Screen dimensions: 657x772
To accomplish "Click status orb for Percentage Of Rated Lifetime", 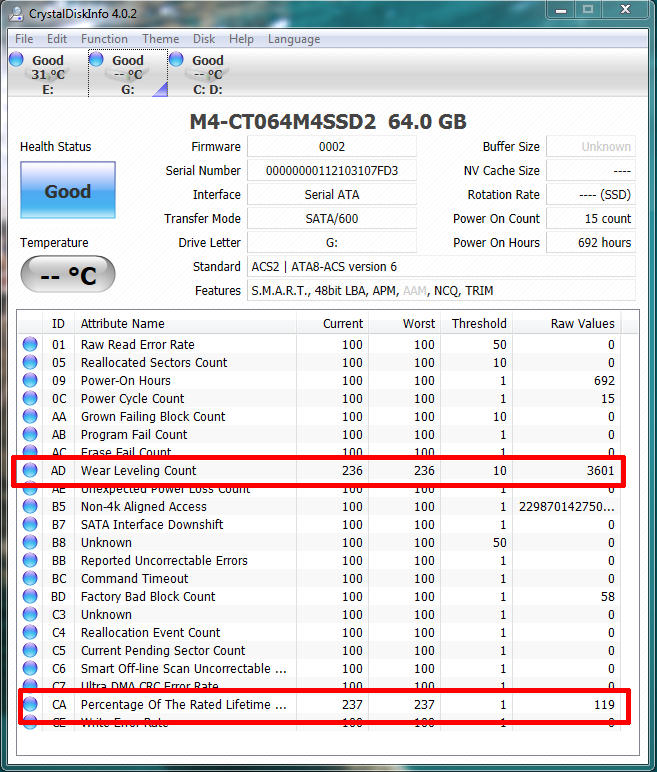I will coord(30,704).
